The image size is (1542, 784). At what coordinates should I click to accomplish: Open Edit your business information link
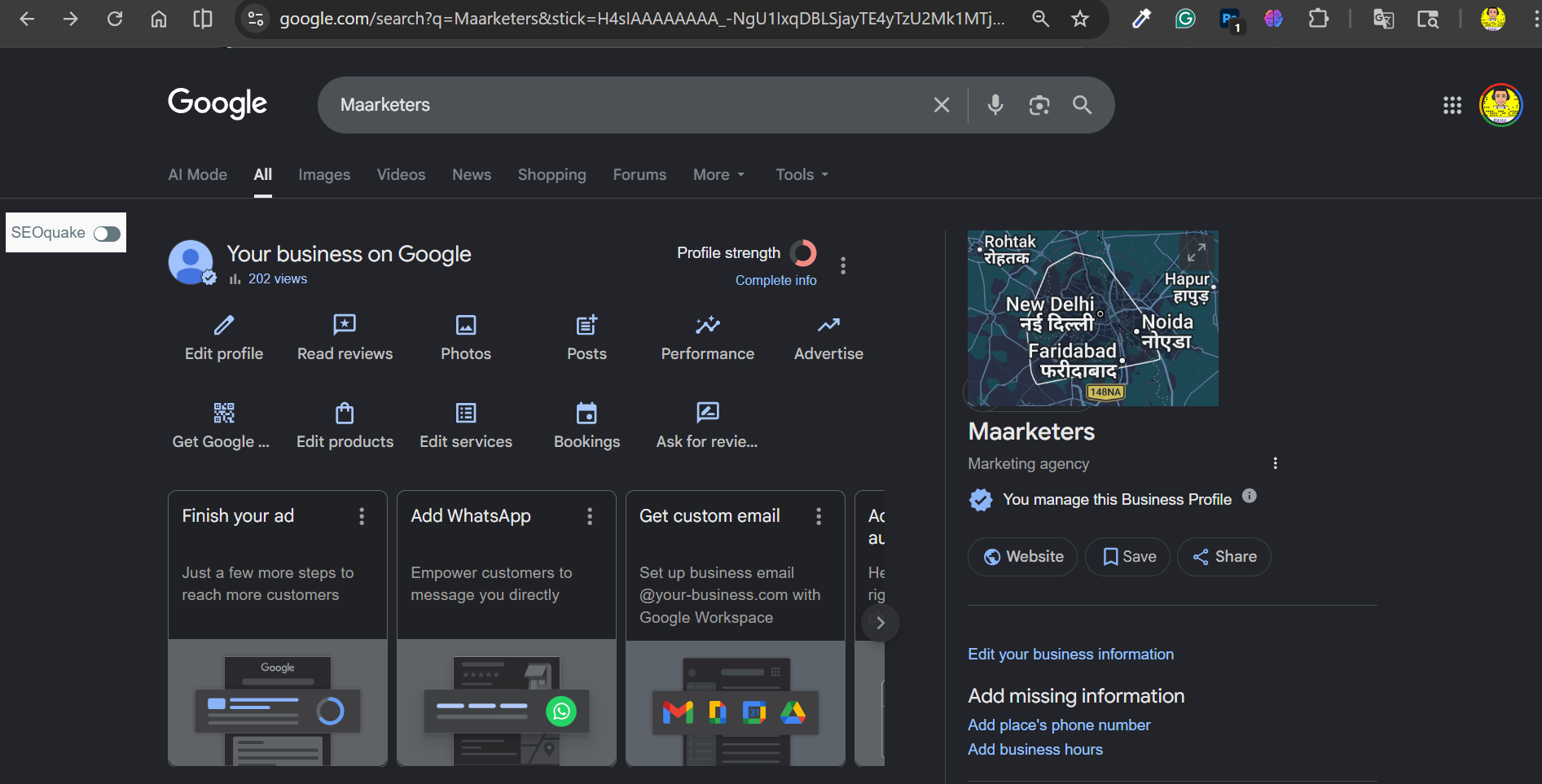(1070, 654)
